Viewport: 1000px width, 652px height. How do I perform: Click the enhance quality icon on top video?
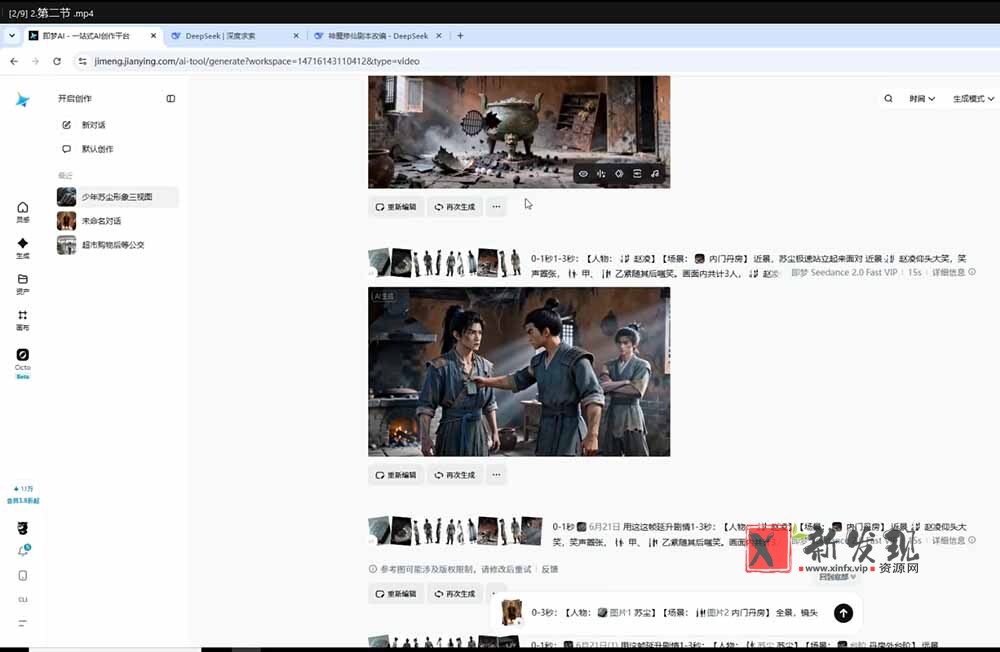[619, 174]
